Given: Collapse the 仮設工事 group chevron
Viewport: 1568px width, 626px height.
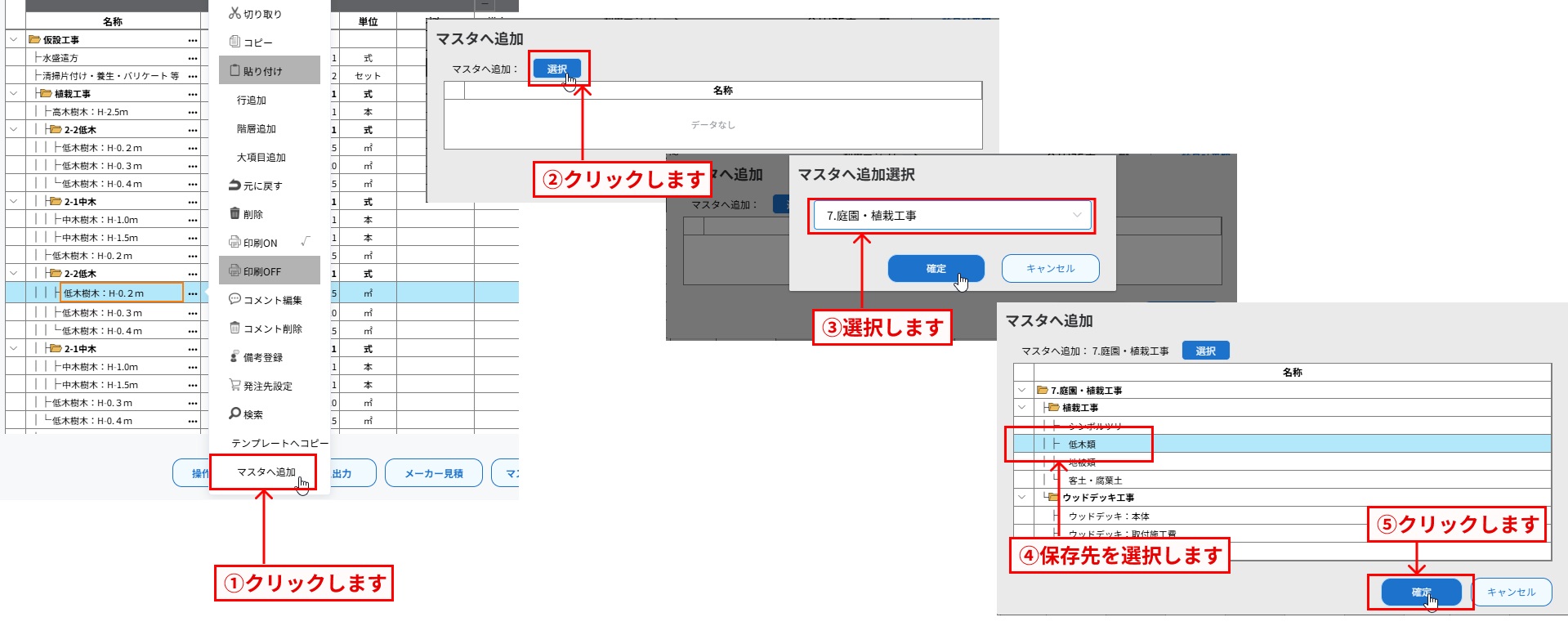Looking at the screenshot, I should [14, 39].
